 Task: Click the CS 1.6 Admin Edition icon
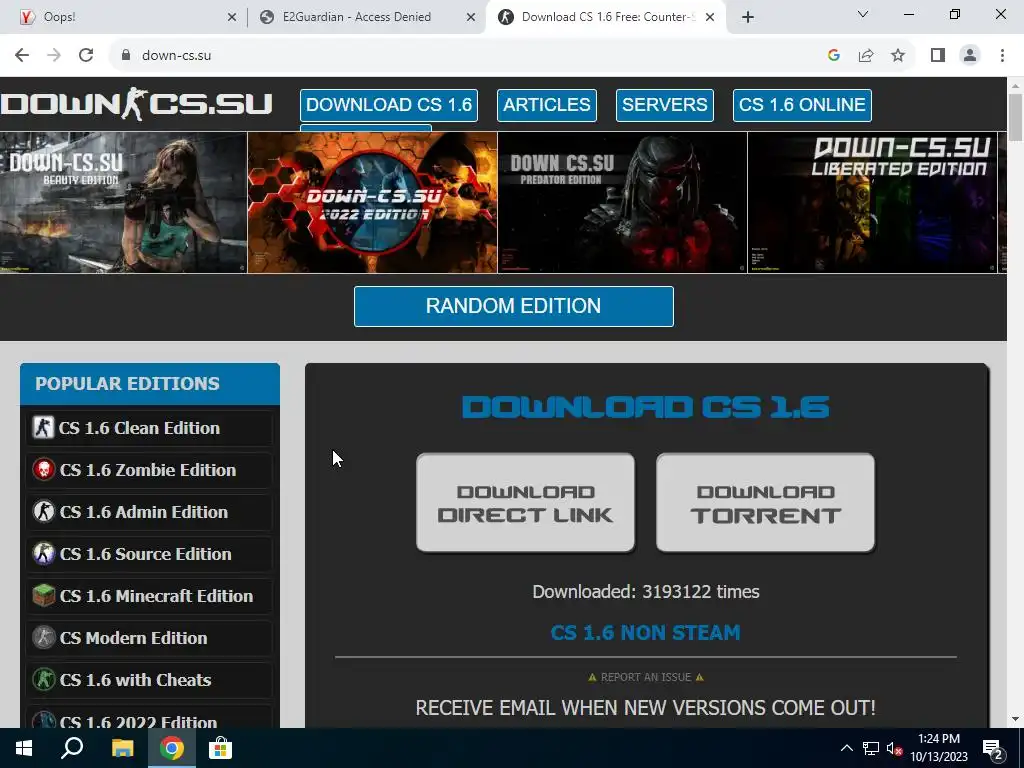coord(44,511)
